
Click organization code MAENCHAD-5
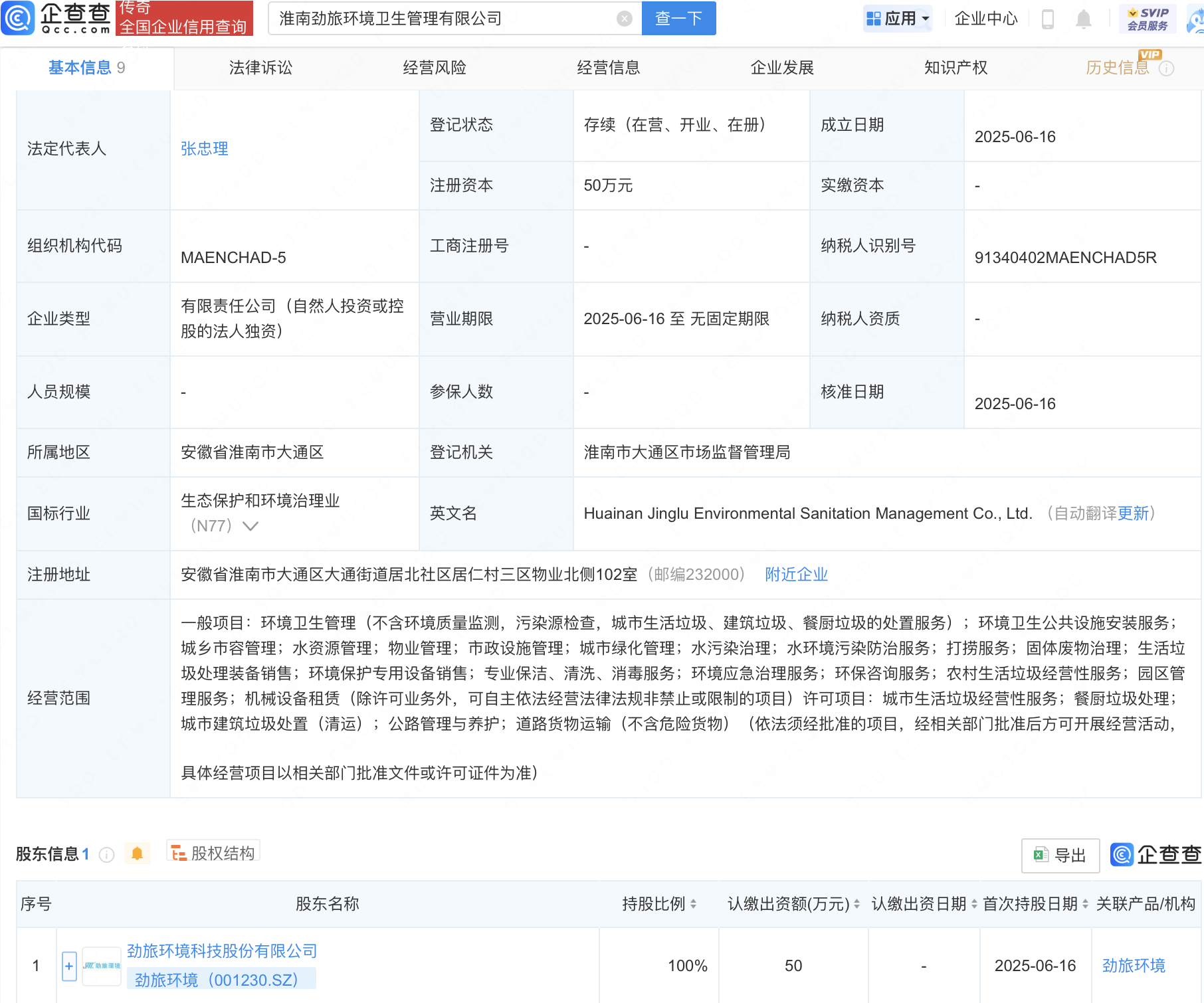click(x=233, y=258)
